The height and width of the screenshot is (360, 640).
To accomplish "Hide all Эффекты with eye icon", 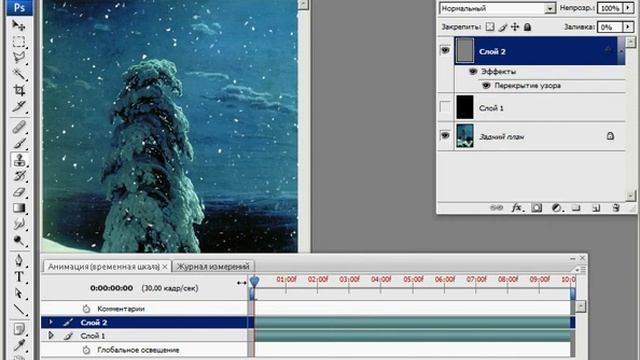I will tap(473, 71).
